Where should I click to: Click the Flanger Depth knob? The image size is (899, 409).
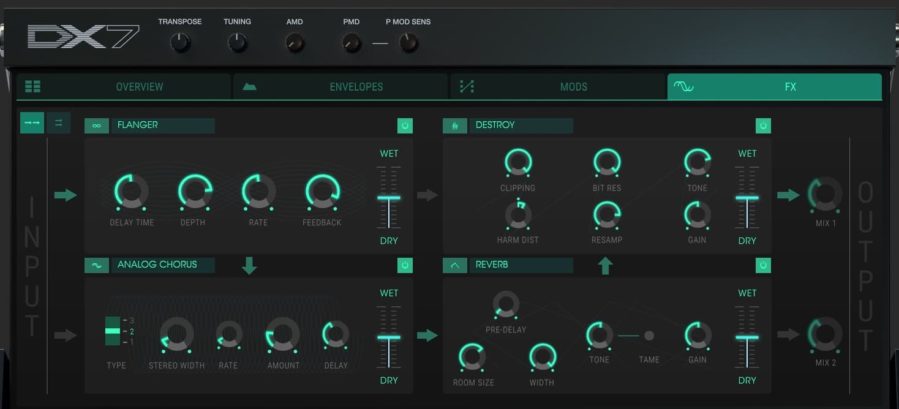tap(195, 192)
